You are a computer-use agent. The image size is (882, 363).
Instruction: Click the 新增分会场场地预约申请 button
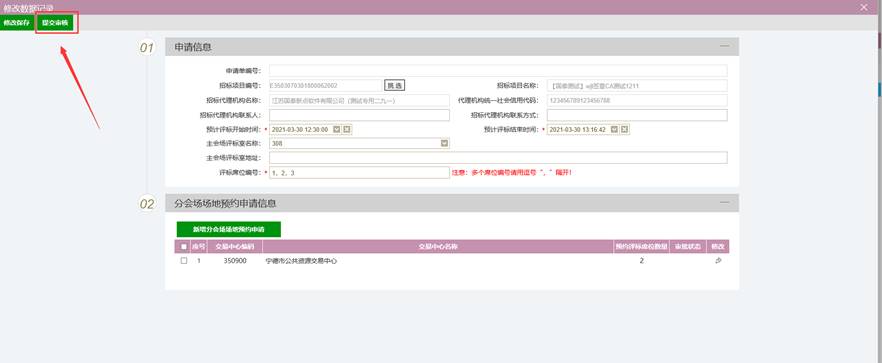228,229
